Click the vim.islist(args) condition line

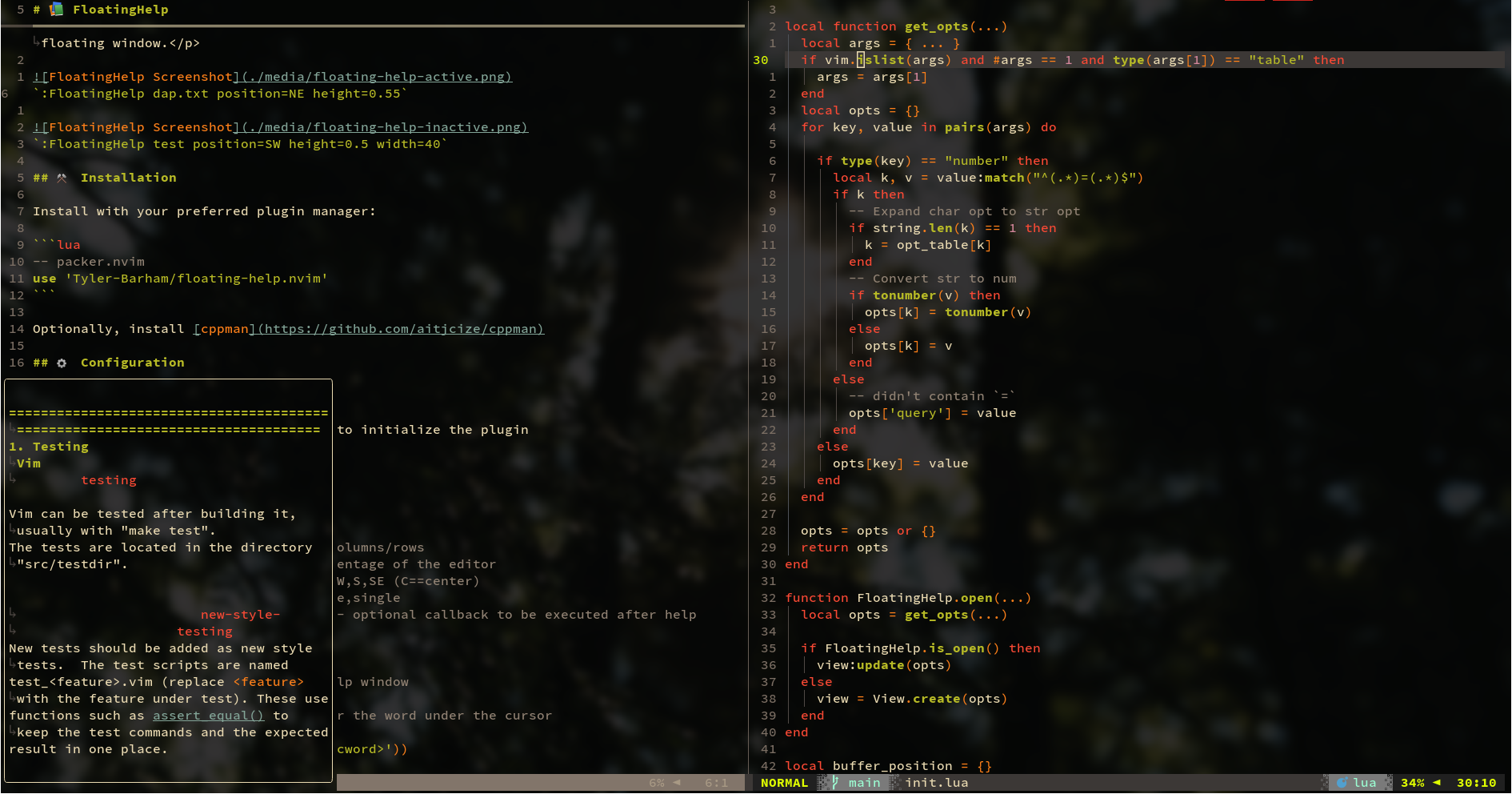[1072, 60]
